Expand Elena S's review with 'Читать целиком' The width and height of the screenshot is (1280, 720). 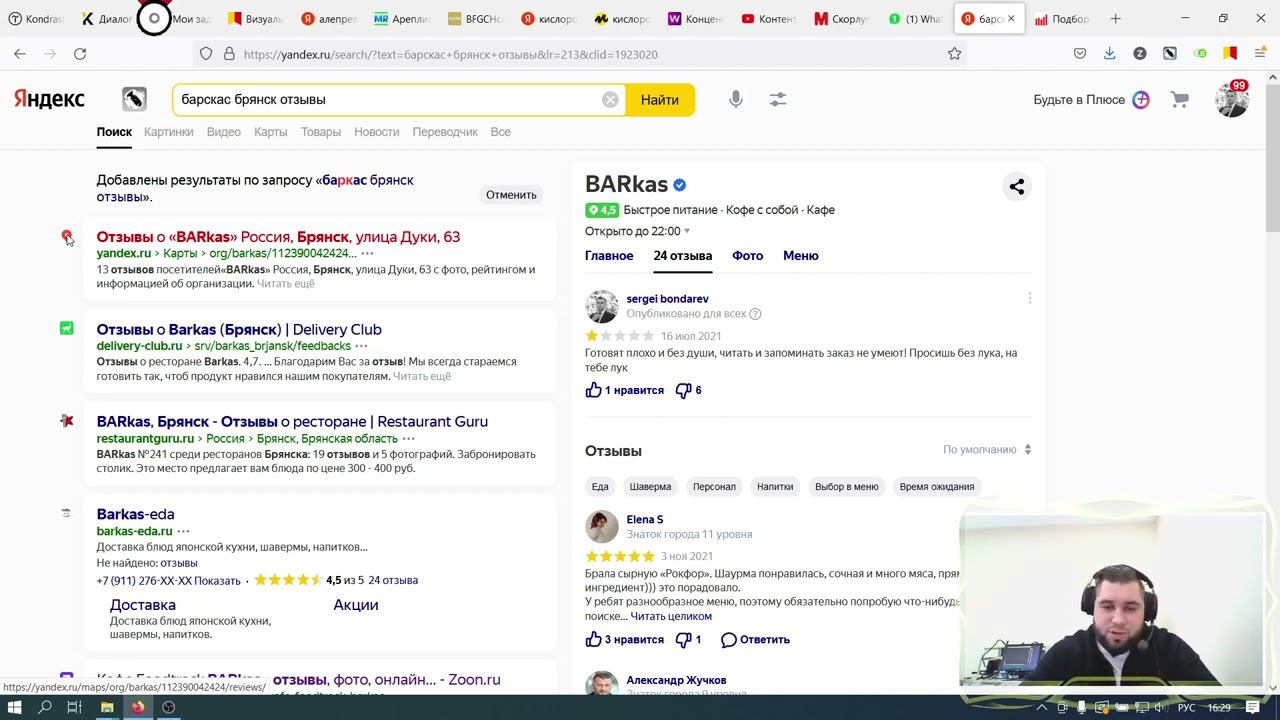pyautogui.click(x=671, y=616)
